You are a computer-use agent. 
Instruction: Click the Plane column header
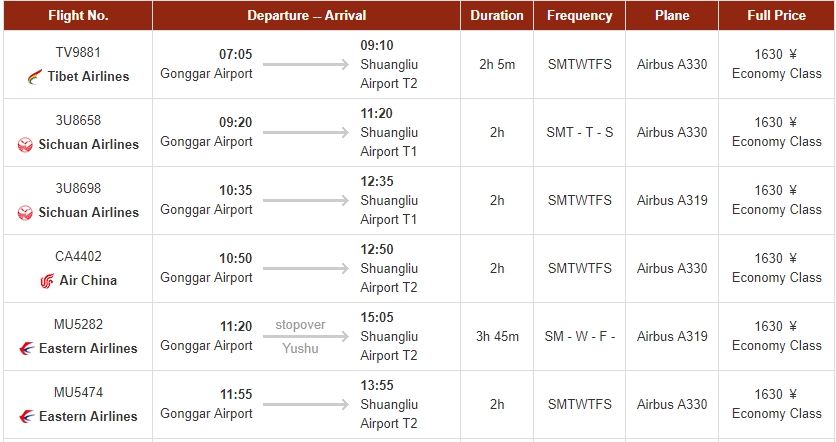(672, 15)
